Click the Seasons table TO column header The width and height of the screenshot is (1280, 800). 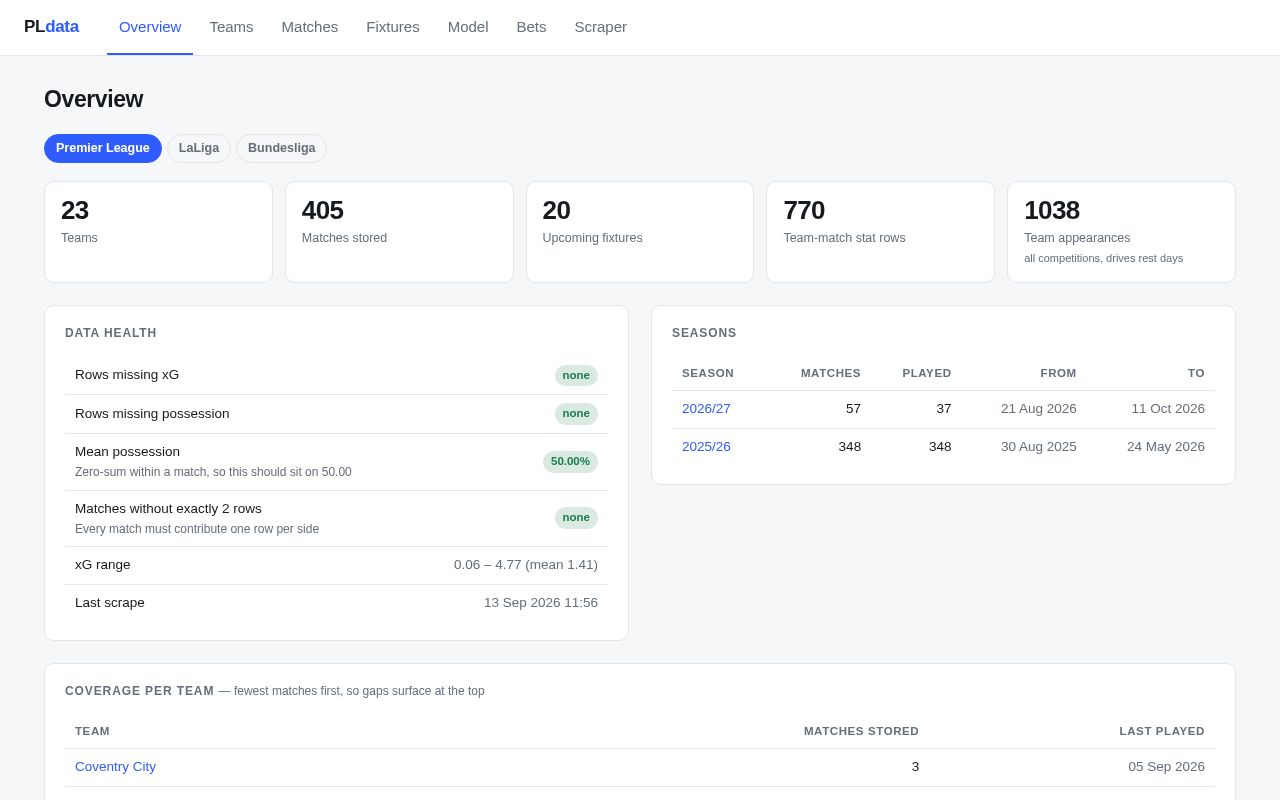click(1196, 373)
